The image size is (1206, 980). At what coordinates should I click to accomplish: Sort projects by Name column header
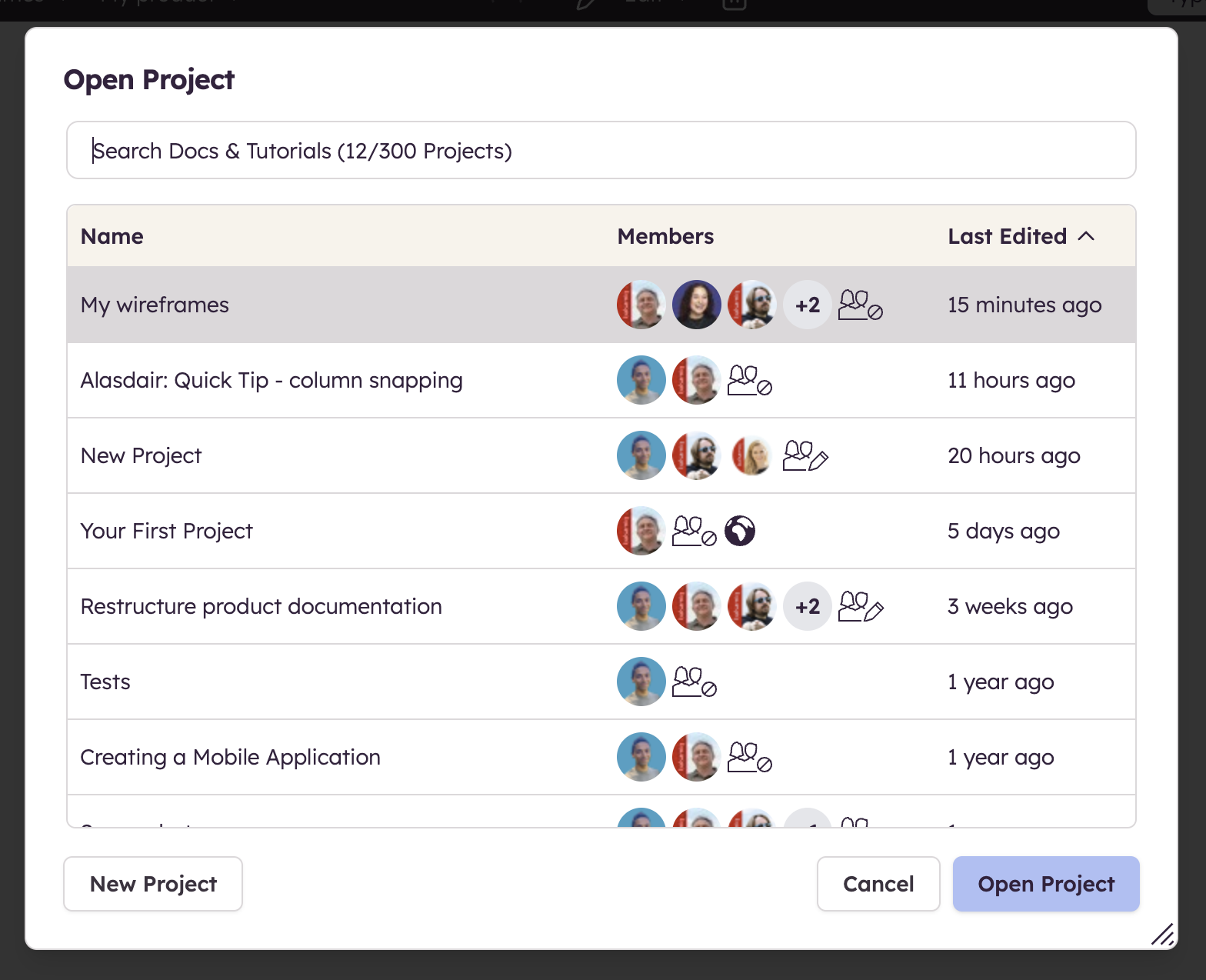(x=112, y=236)
